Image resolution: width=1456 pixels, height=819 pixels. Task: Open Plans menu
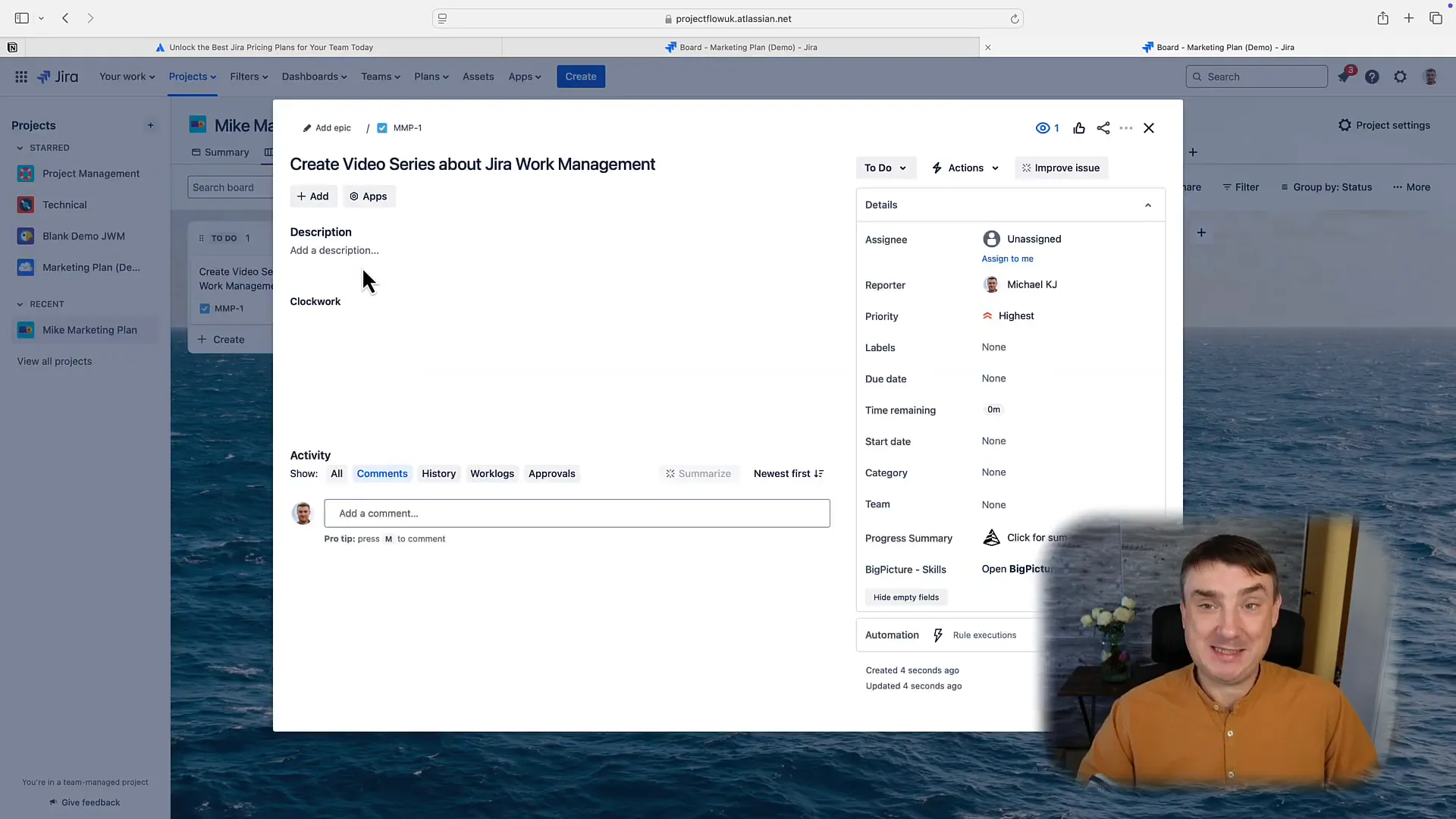click(431, 77)
